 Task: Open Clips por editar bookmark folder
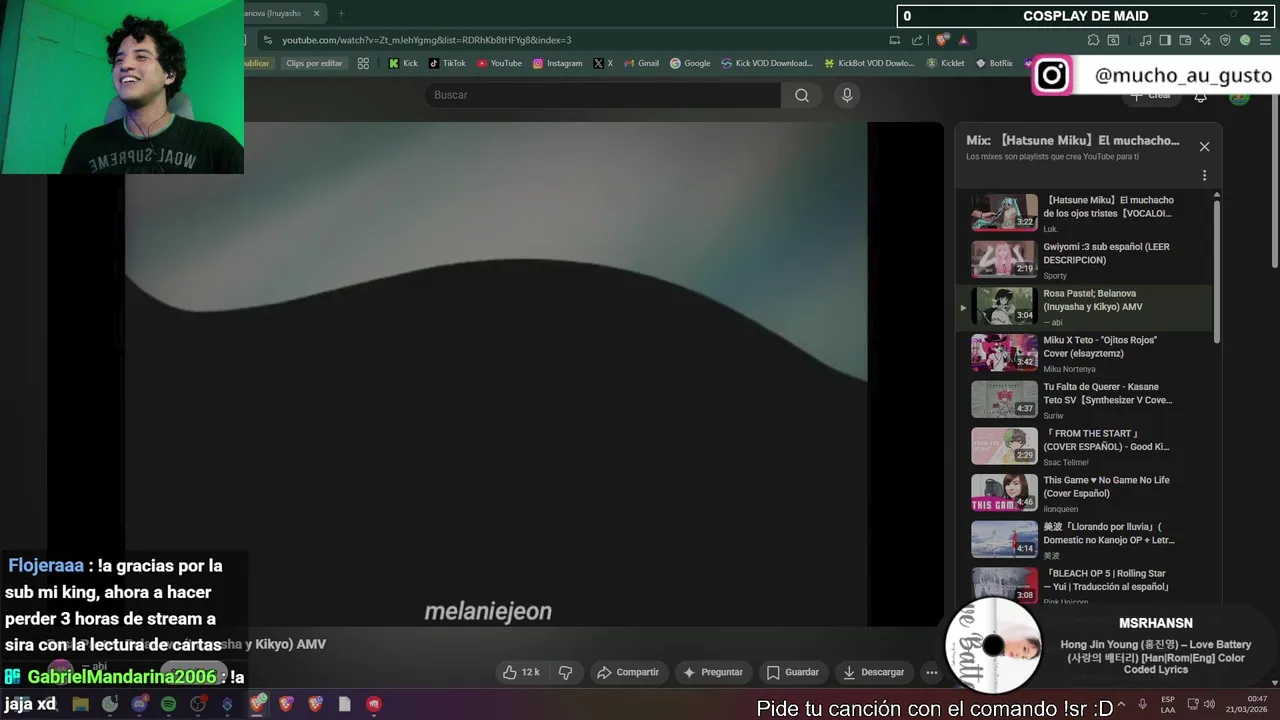(x=314, y=63)
